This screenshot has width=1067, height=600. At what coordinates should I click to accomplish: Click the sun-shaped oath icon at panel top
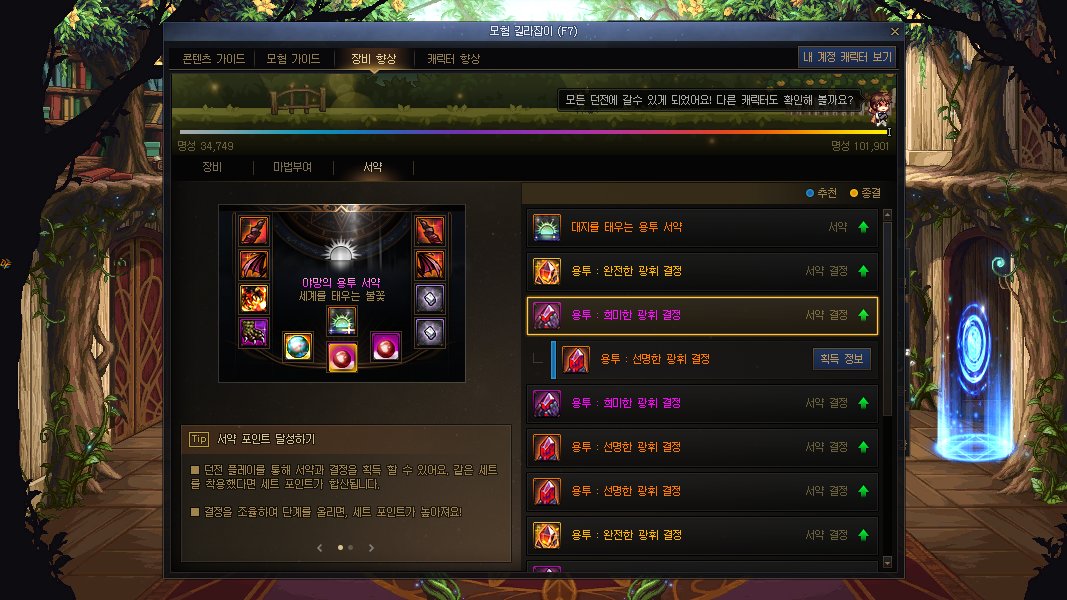pyautogui.click(x=340, y=252)
